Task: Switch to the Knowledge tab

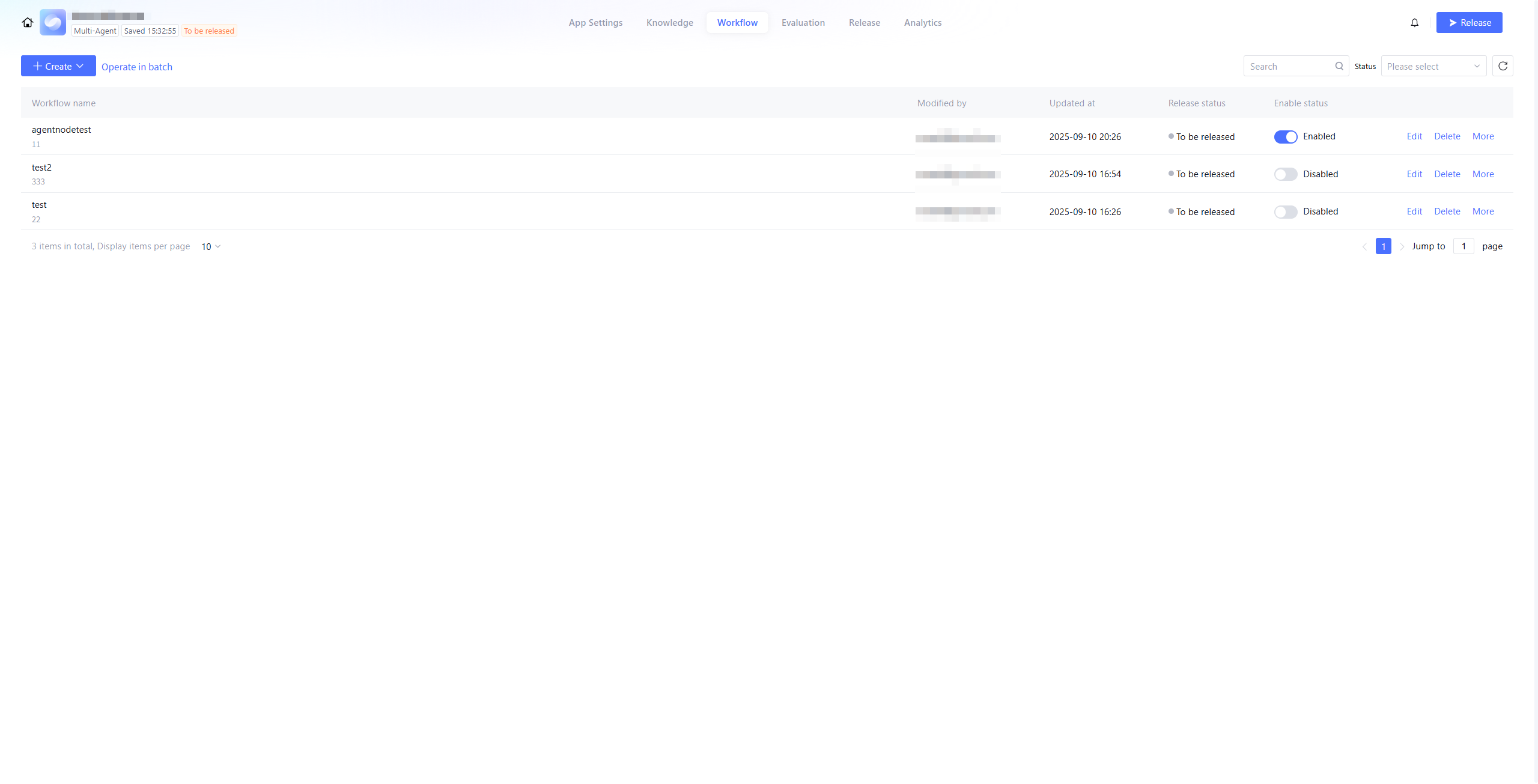Action: pos(669,23)
